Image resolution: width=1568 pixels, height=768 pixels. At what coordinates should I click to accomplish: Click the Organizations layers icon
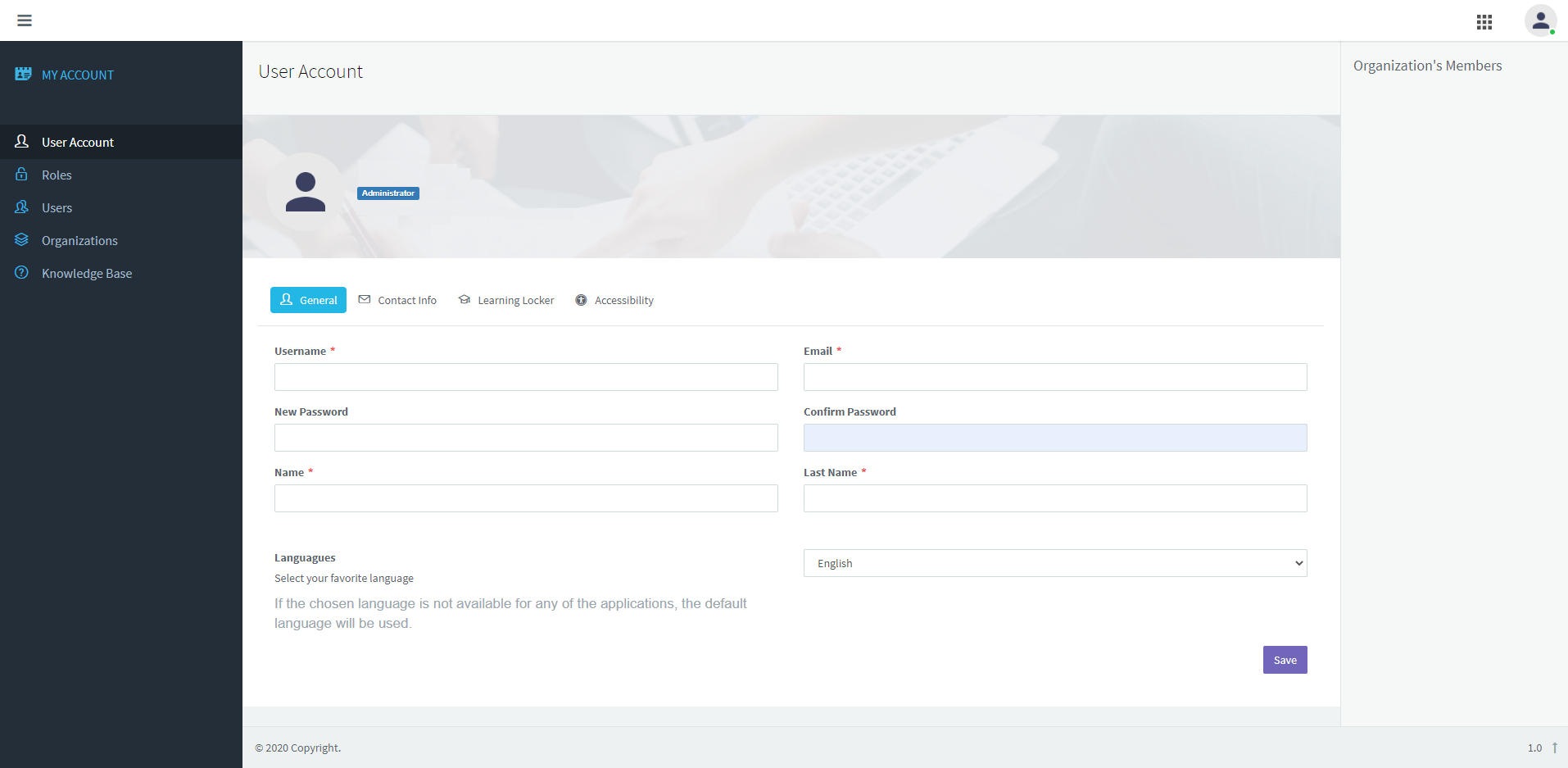(22, 239)
